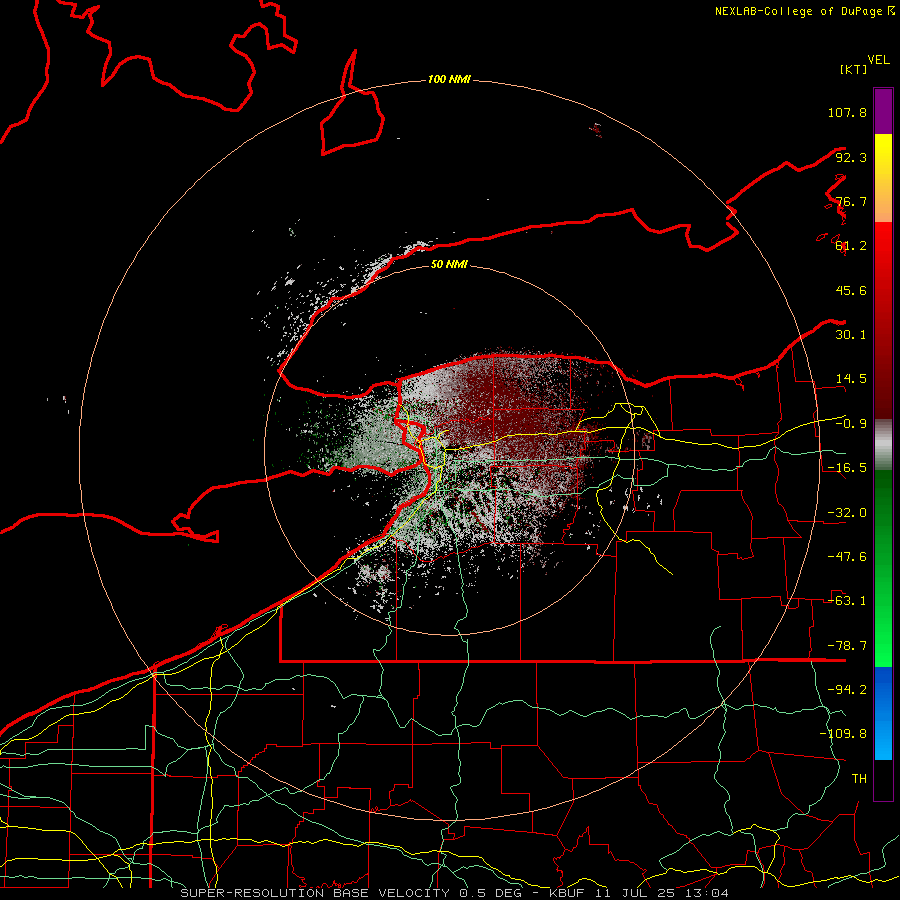This screenshot has height=900, width=900.
Task: Click the -109.8 scale value
Action: [x=843, y=734]
